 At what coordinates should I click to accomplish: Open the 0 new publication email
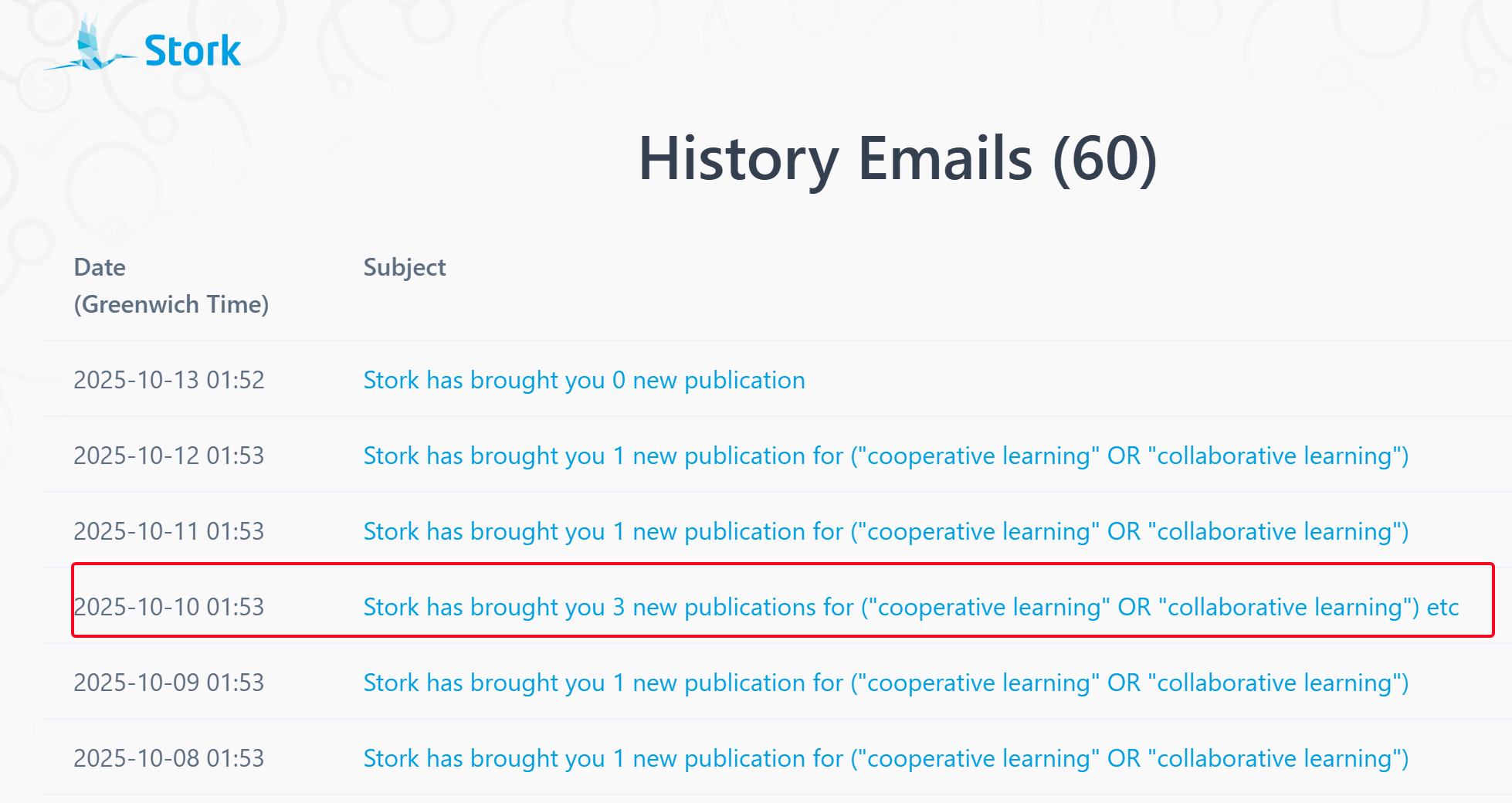pyautogui.click(x=584, y=380)
